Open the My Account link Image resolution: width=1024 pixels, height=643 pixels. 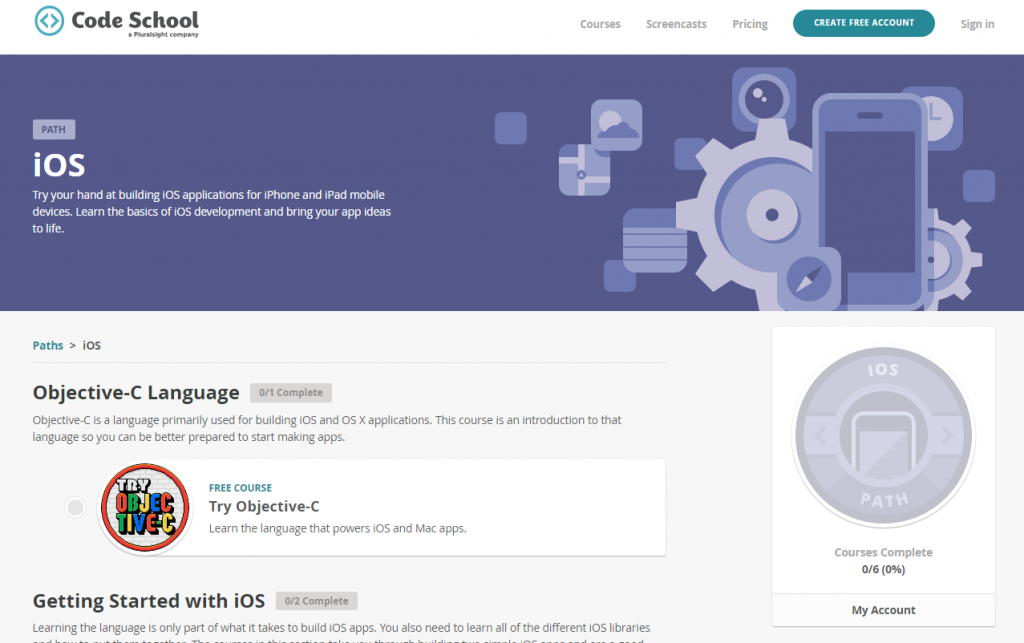pyautogui.click(x=883, y=610)
